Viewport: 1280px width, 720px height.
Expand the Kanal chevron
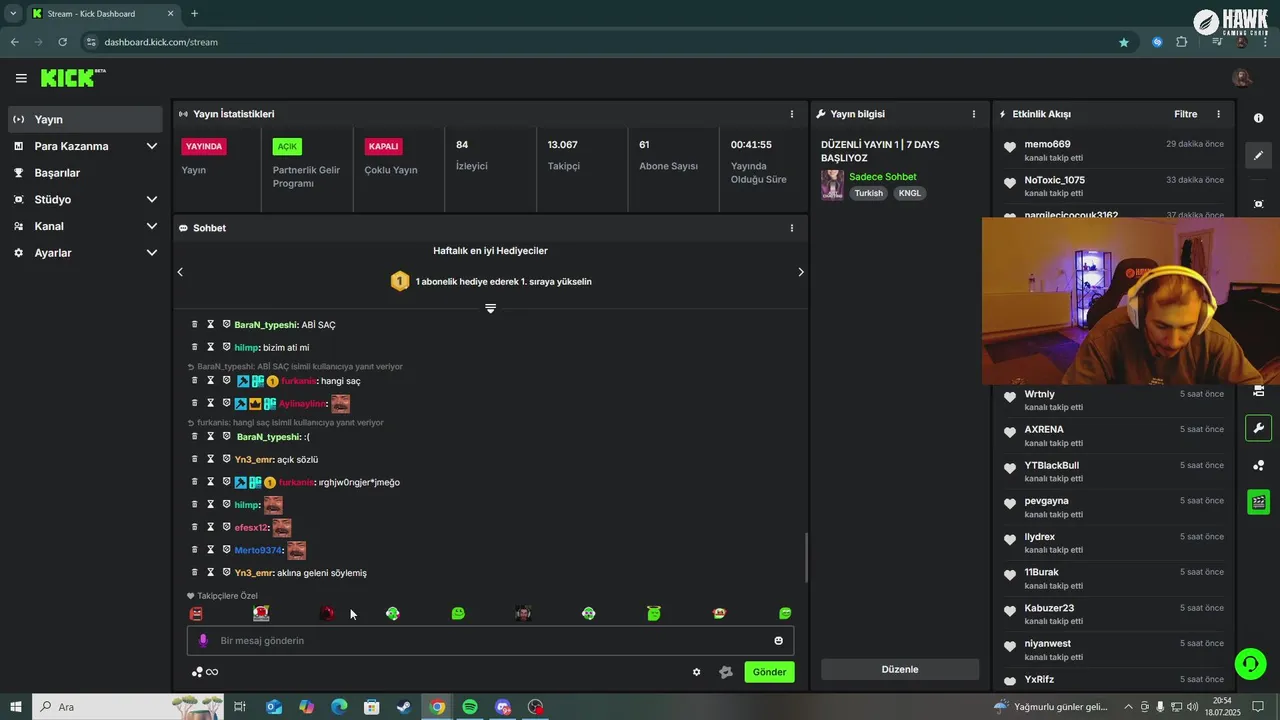coord(152,226)
